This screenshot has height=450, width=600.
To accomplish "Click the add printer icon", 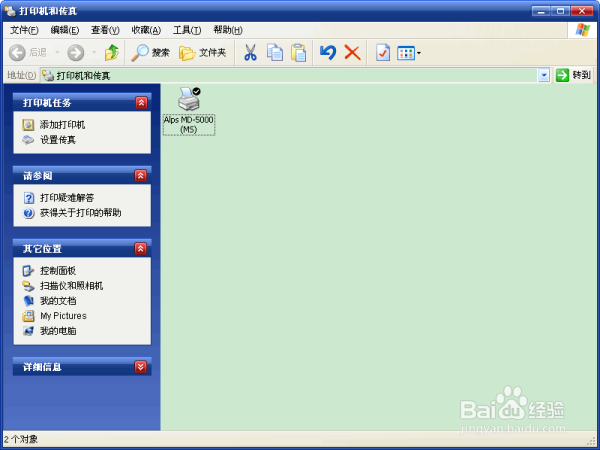I will coord(28,125).
